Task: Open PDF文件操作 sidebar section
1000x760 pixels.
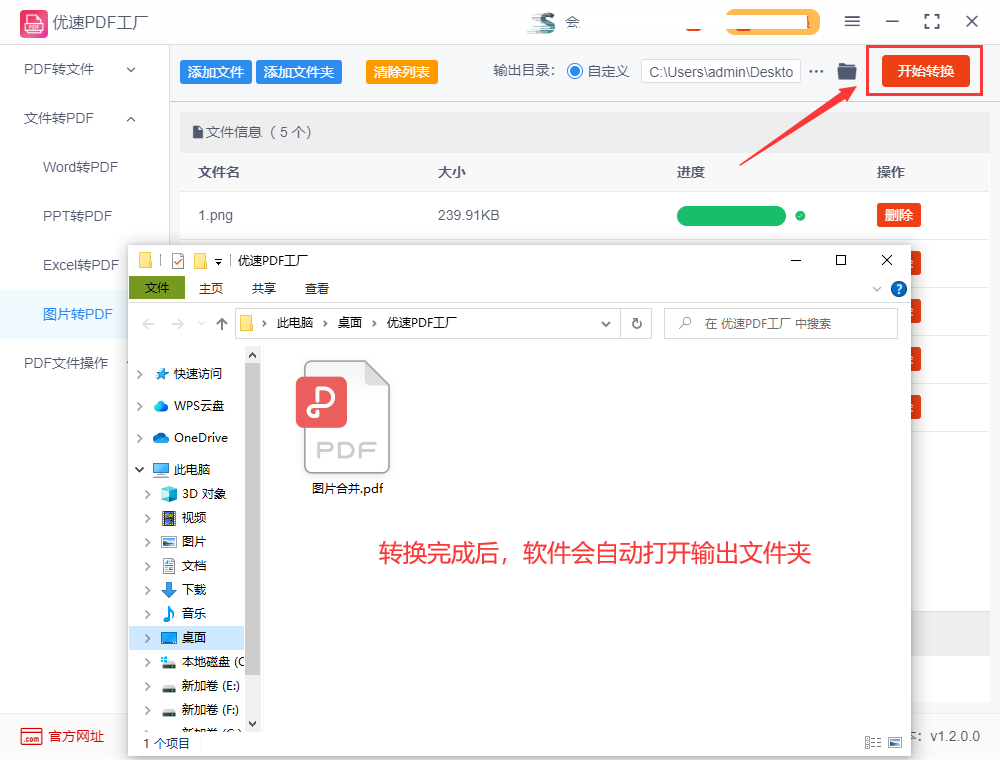Action: (x=66, y=363)
